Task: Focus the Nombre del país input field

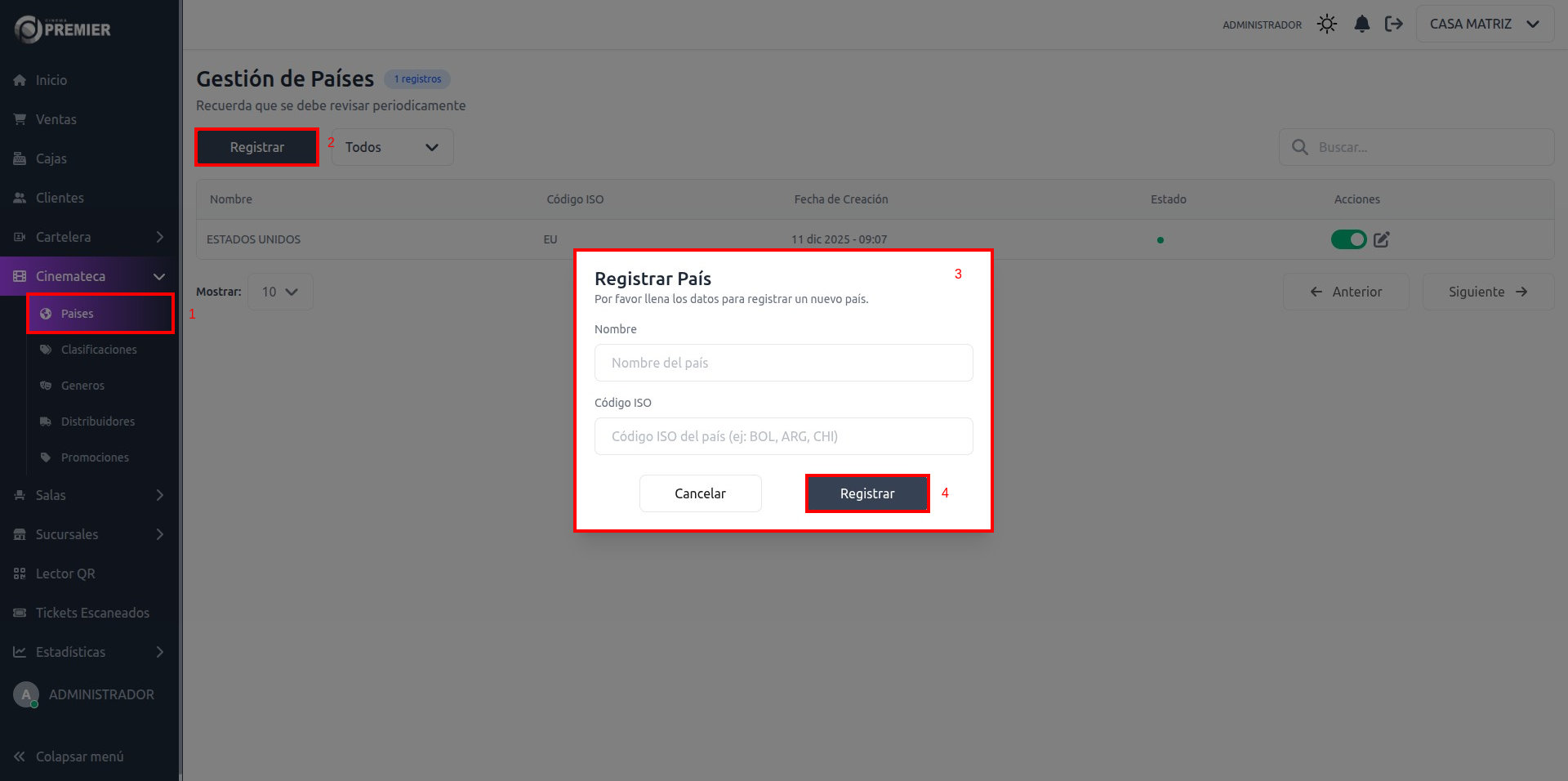Action: tap(783, 363)
